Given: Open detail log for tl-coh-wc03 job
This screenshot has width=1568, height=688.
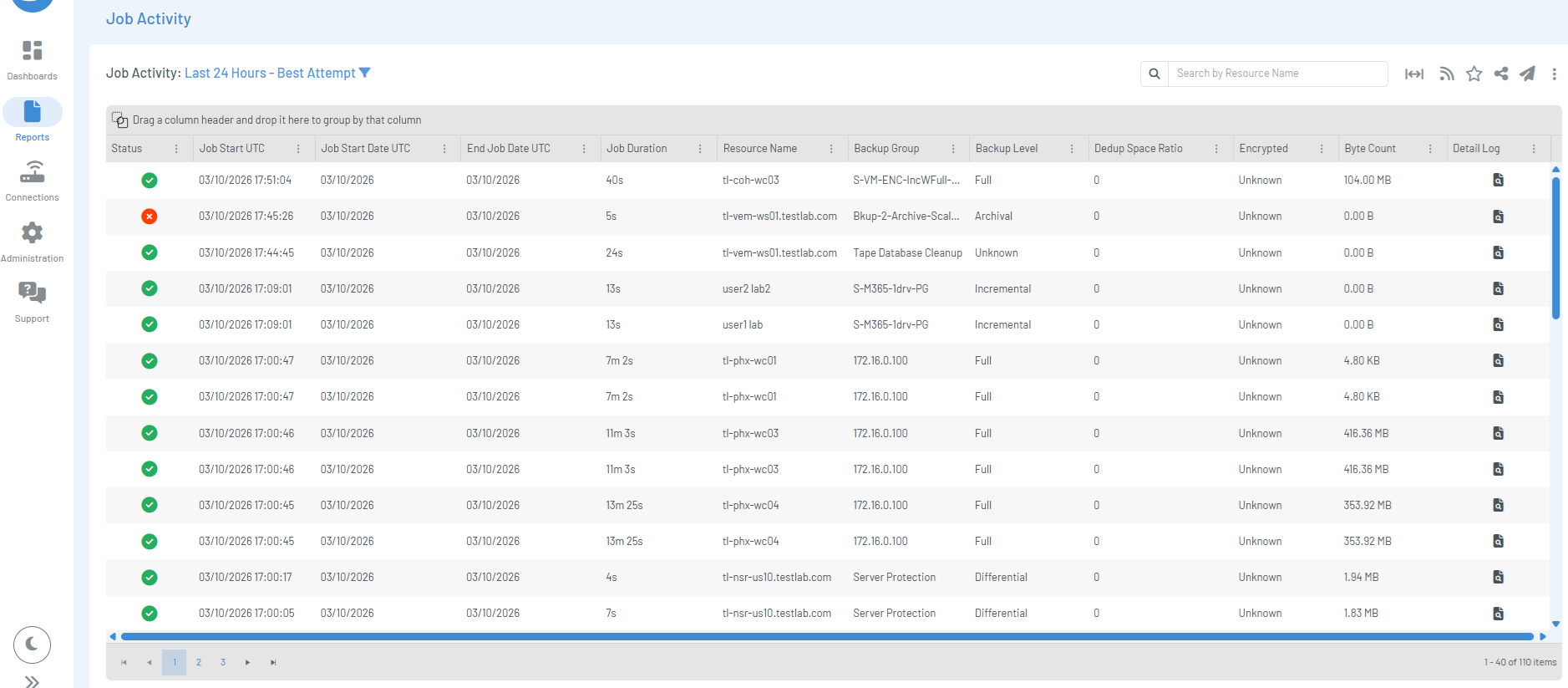Looking at the screenshot, I should pyautogui.click(x=1499, y=181).
